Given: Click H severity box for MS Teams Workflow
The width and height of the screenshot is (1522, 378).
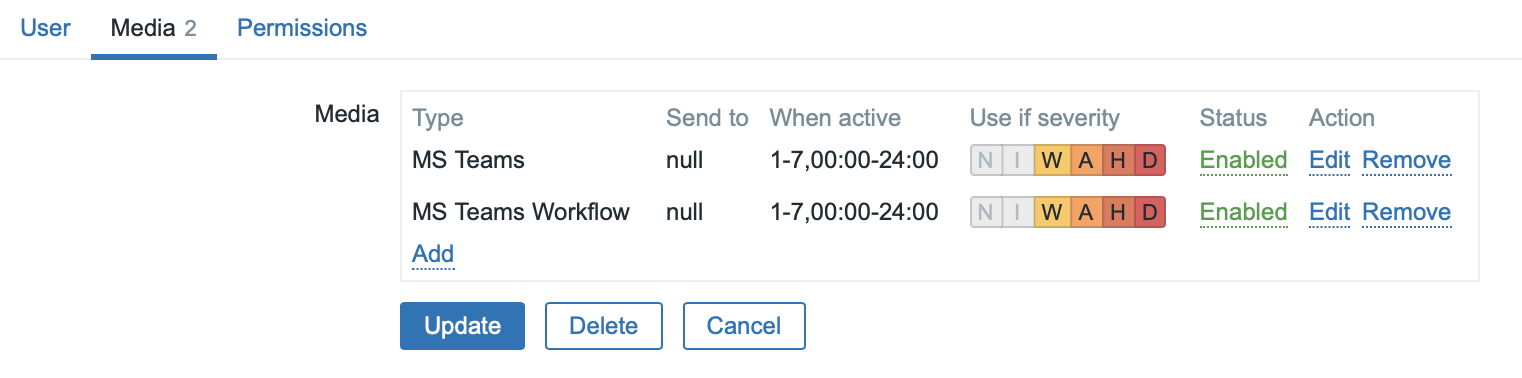Looking at the screenshot, I should tap(1117, 212).
